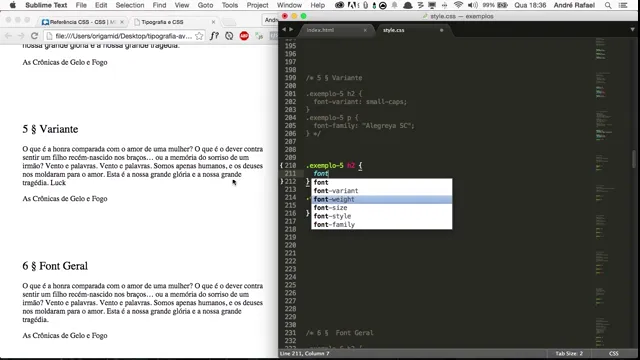Click the Adobe menu bar icon

pyautogui.click(x=353, y=5)
